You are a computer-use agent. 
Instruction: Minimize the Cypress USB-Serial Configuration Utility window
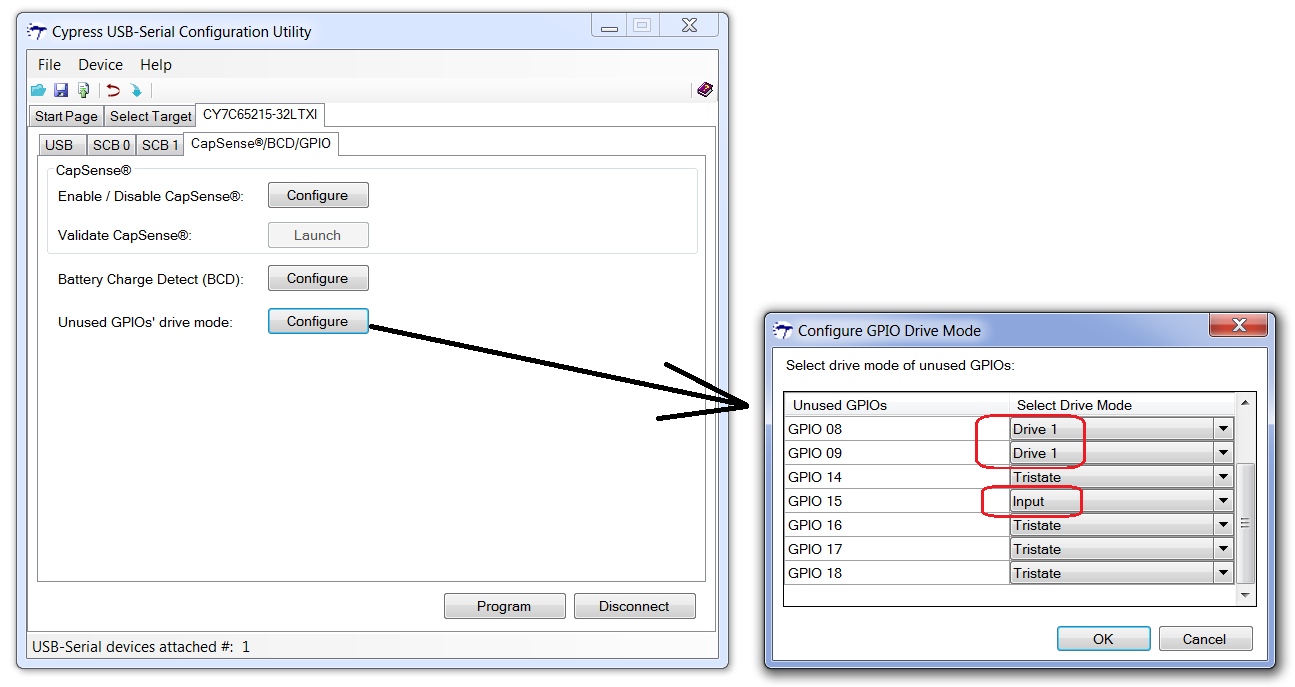[607, 25]
